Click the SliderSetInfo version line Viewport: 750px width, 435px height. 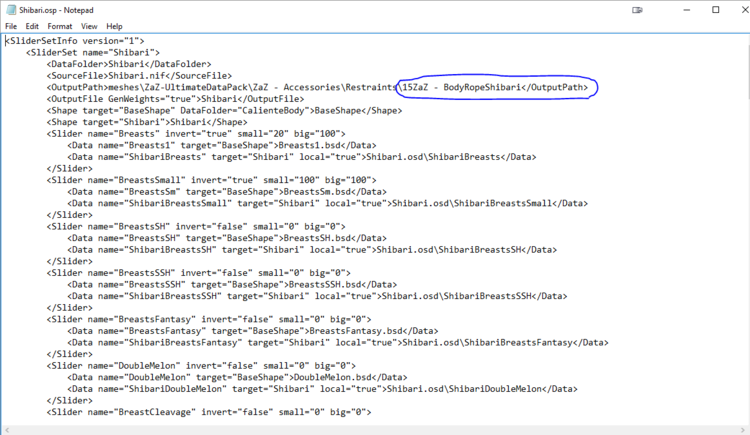[75, 41]
